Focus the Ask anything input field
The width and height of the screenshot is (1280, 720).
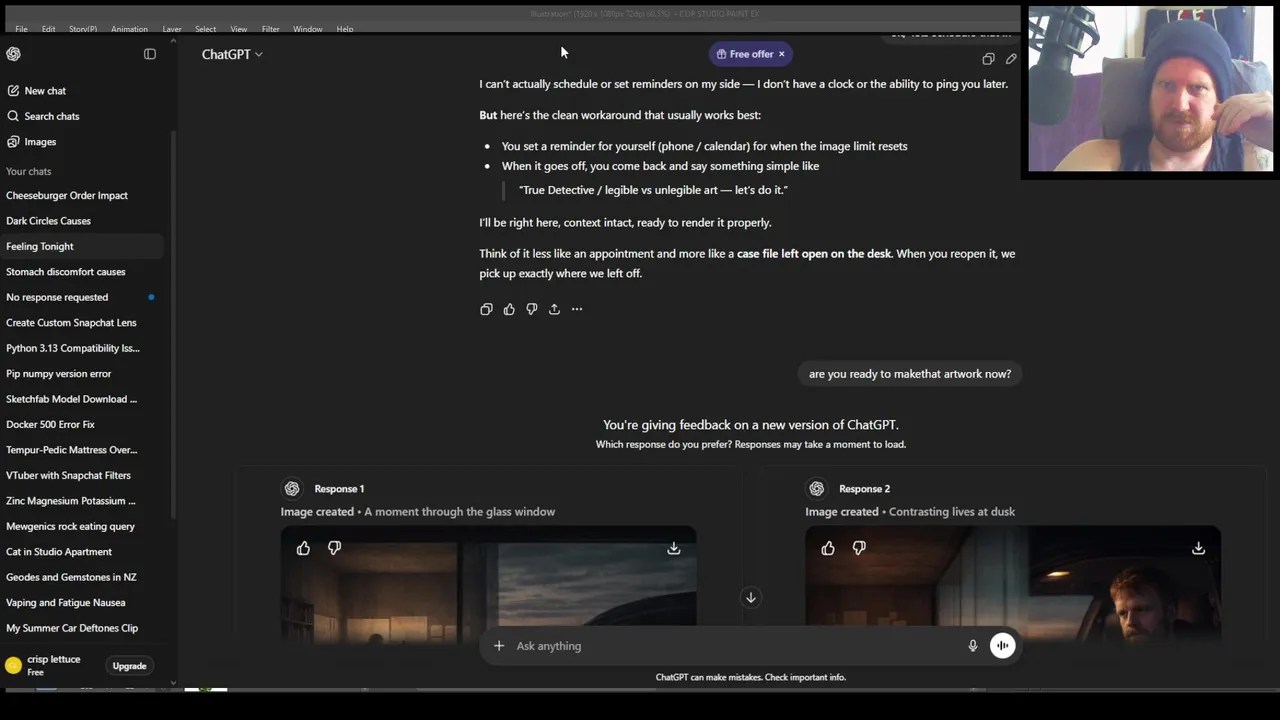(735, 646)
